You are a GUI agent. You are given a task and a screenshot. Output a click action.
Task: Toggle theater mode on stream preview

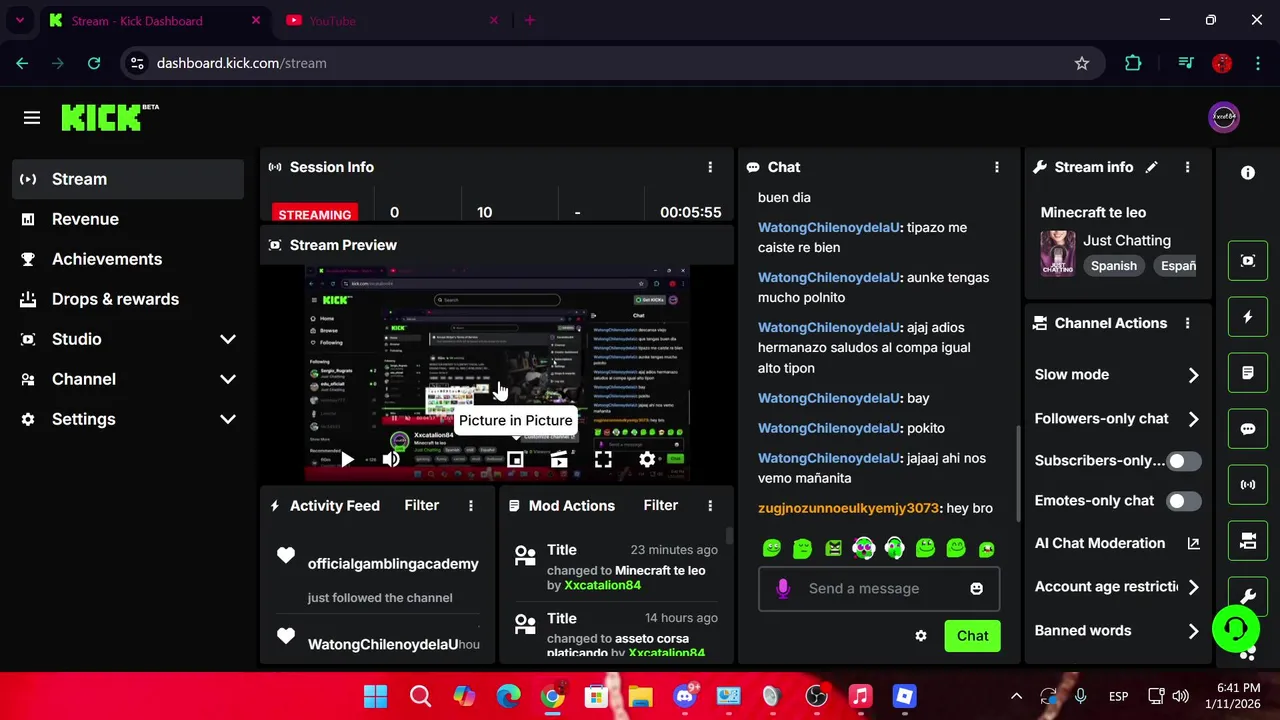(559, 460)
